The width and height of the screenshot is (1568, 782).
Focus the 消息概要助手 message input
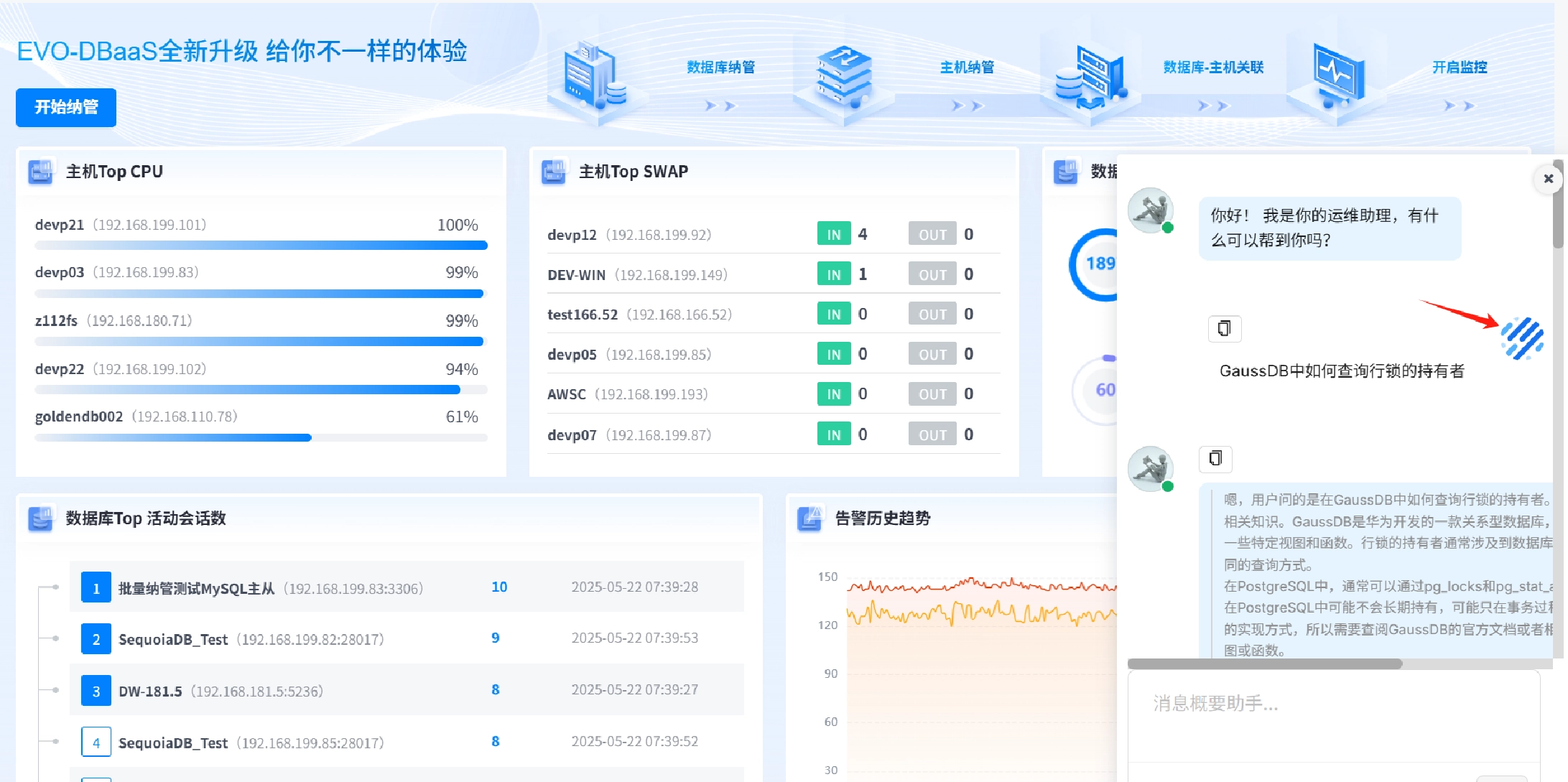[x=1334, y=716]
